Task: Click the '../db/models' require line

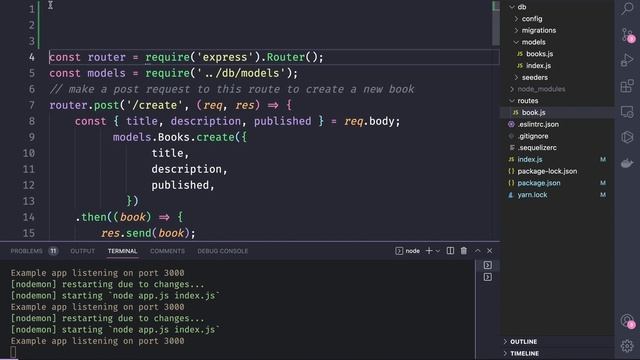Action: pos(174,73)
